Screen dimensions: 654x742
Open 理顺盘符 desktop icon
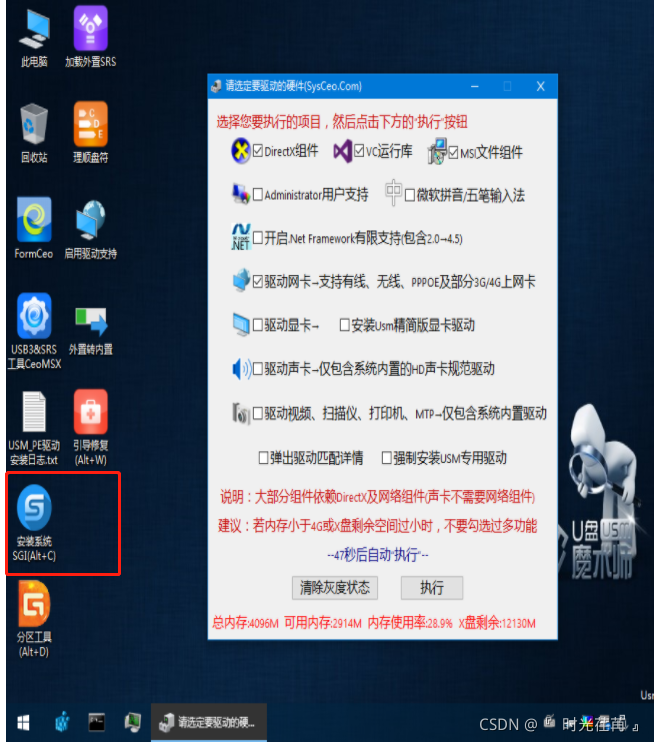coord(90,132)
